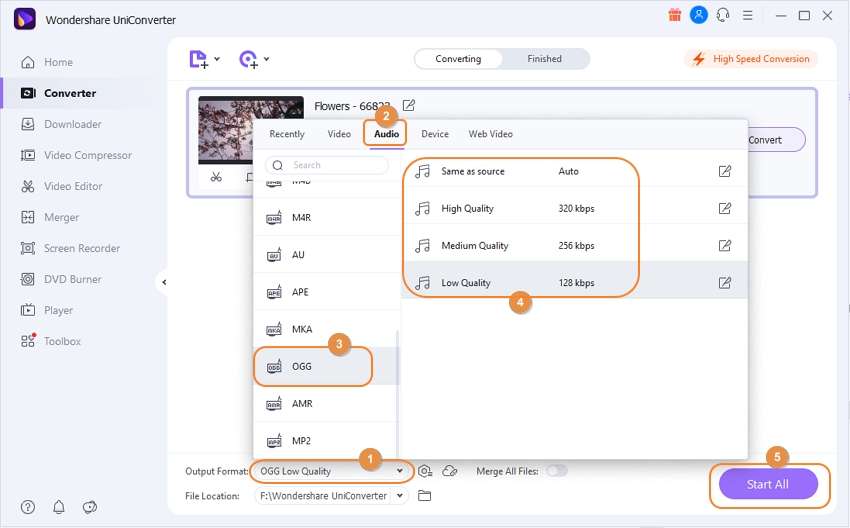This screenshot has height=528, width=850.
Task: Select the MKA audio format
Action: coord(325,329)
